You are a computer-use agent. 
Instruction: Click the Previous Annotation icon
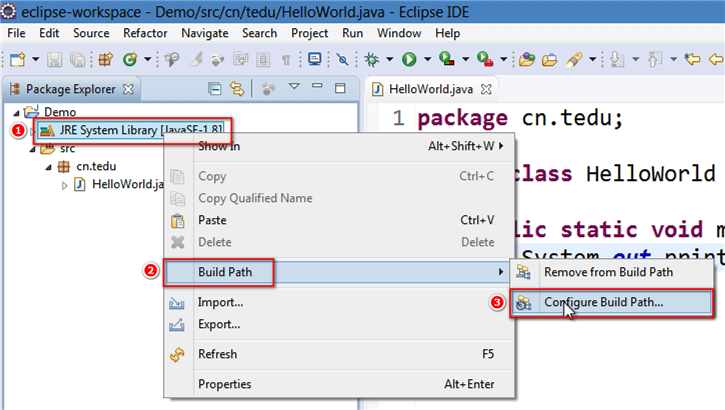pyautogui.click(x=655, y=59)
